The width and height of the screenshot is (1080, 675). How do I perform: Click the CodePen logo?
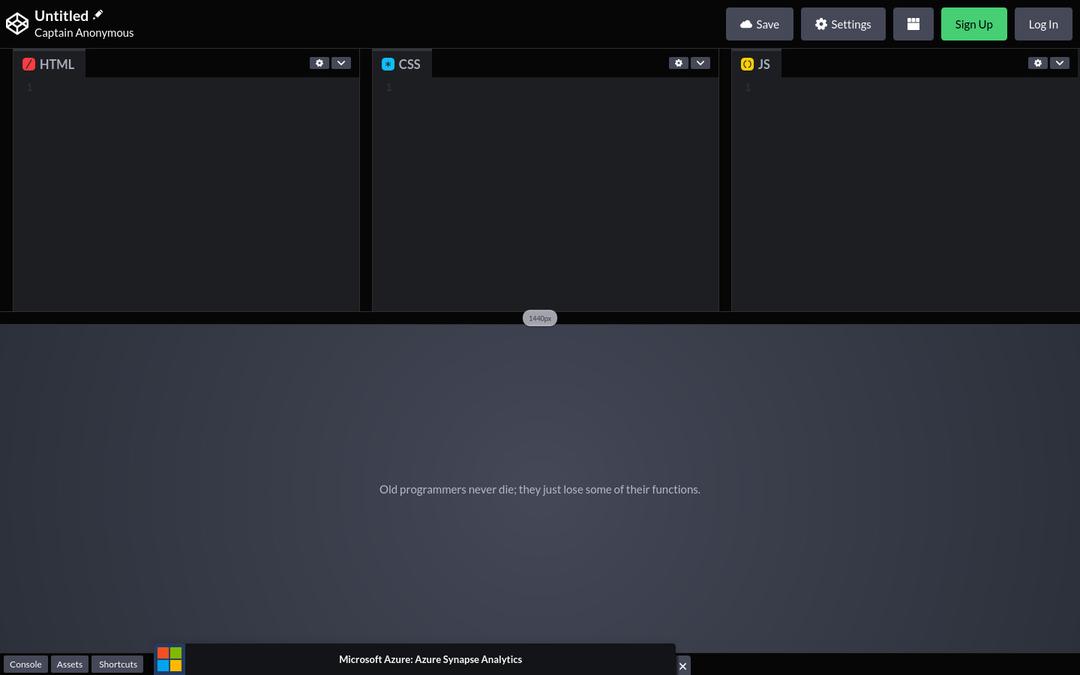coord(16,22)
